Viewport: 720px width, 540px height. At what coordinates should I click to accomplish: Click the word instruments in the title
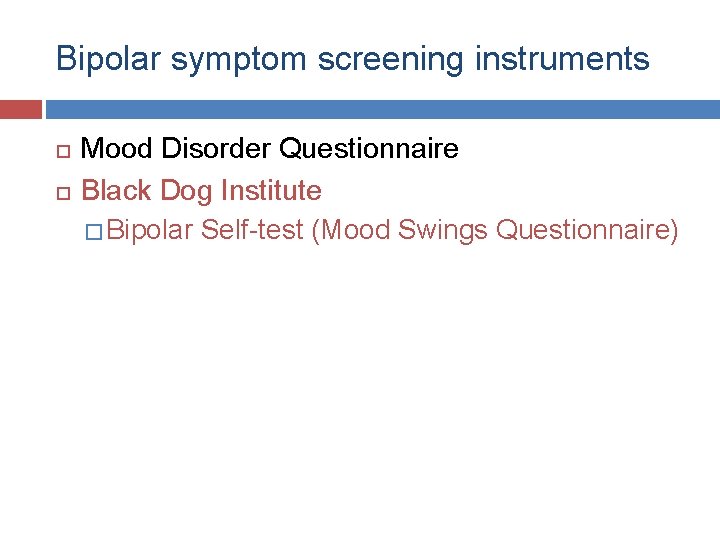pos(562,59)
